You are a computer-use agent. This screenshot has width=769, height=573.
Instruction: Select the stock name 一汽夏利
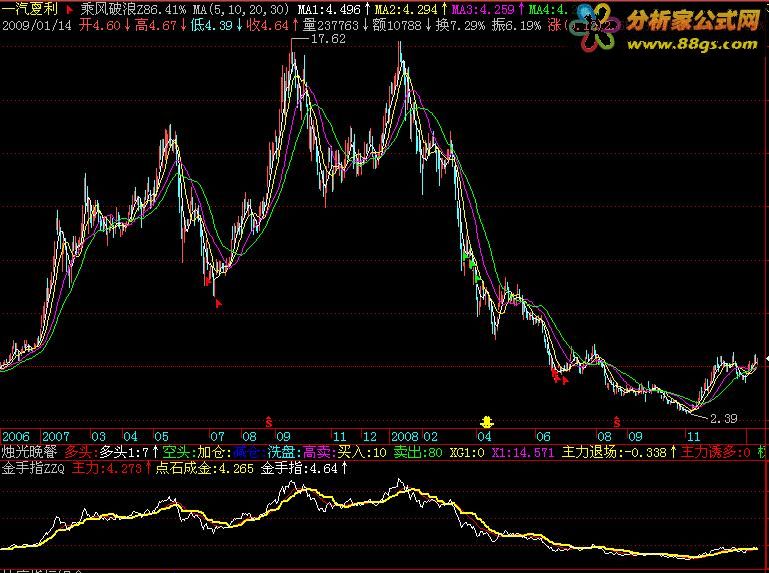pyautogui.click(x=30, y=9)
